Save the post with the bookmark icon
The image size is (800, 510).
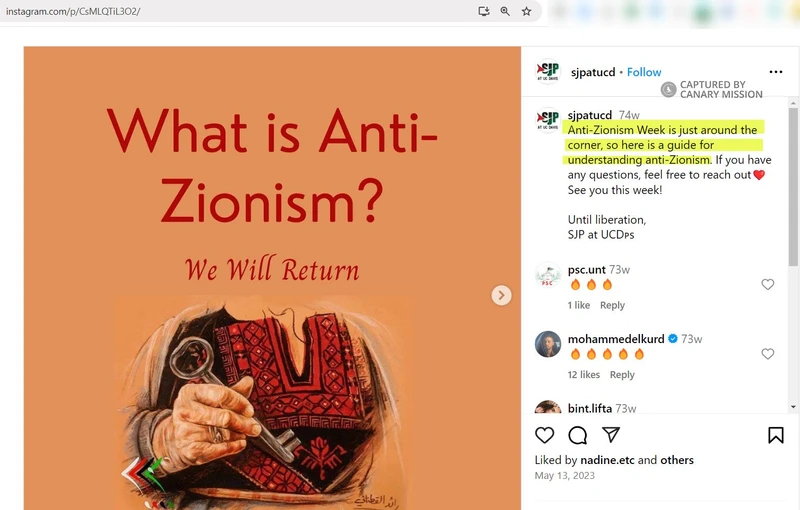click(x=776, y=435)
